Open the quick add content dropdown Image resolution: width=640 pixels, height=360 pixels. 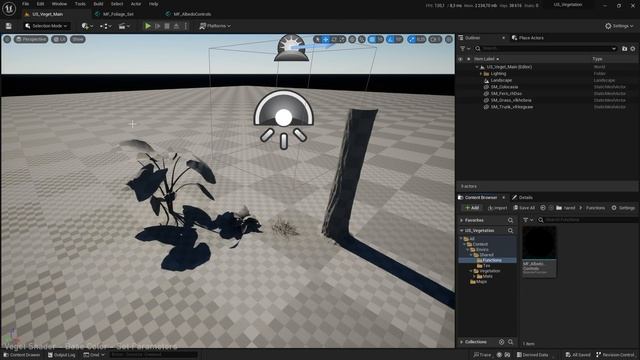point(87,26)
